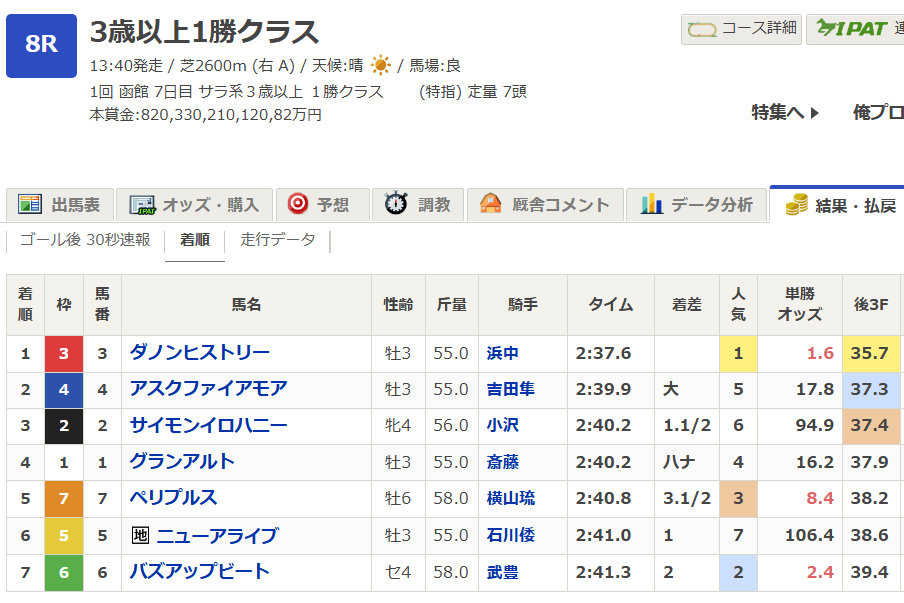The image size is (904, 603).
Task: Open horse ペリプルス link
Action: tap(174, 498)
